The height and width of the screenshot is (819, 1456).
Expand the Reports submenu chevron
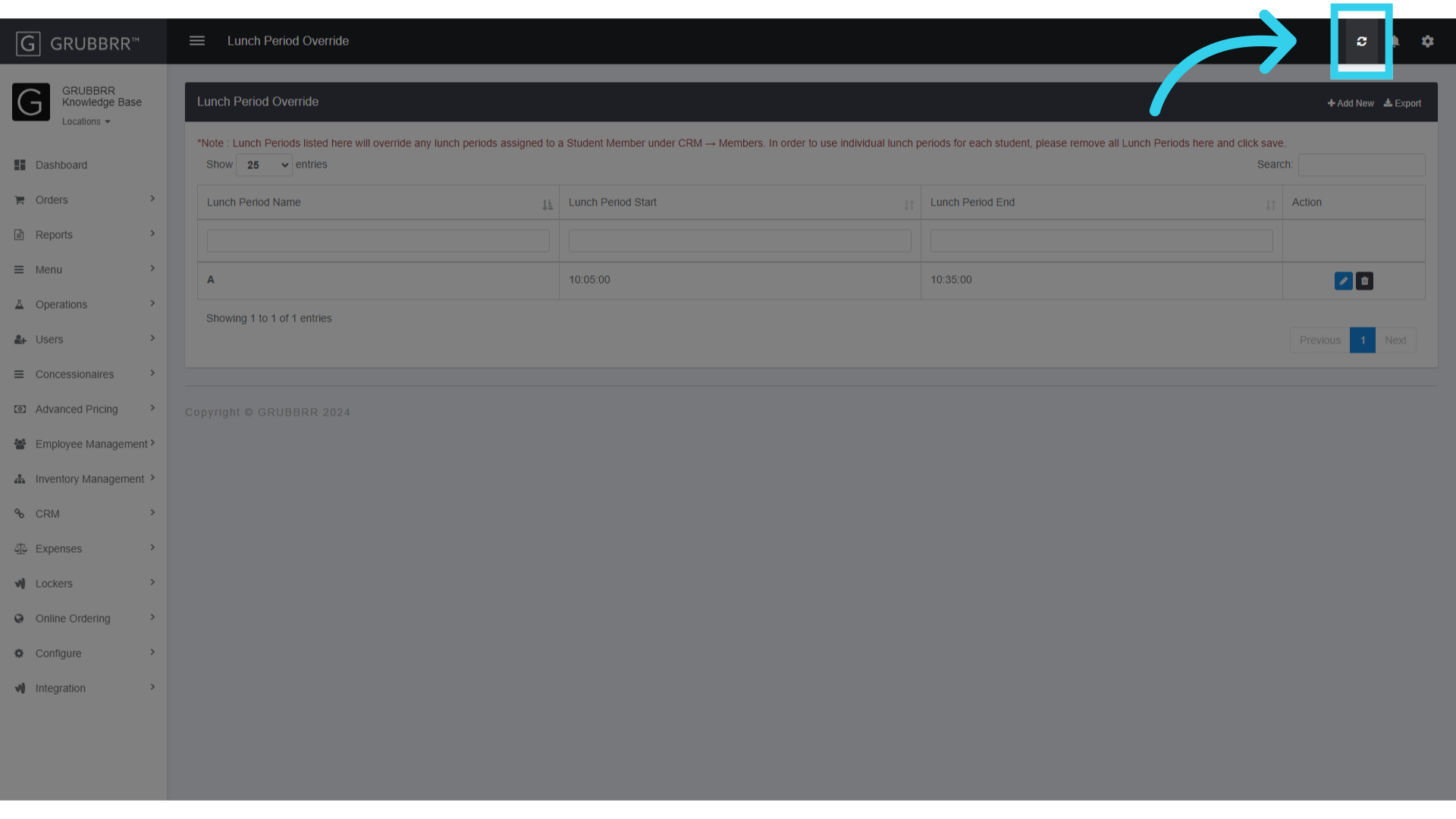click(x=152, y=234)
